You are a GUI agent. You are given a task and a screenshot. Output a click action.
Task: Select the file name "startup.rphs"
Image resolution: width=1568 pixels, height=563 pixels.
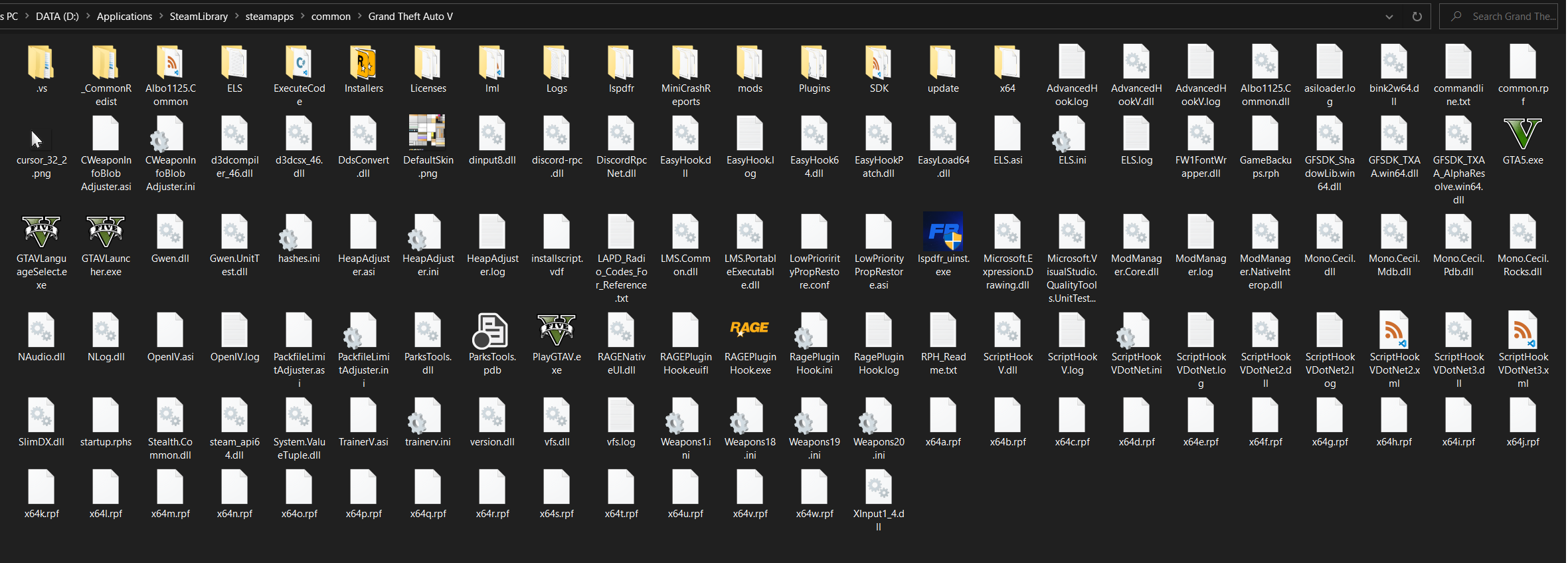[106, 441]
